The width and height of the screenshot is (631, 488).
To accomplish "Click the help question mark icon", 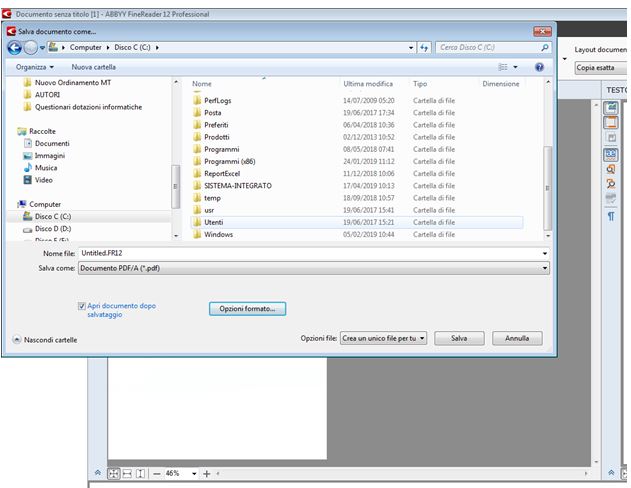I will tap(539, 67).
